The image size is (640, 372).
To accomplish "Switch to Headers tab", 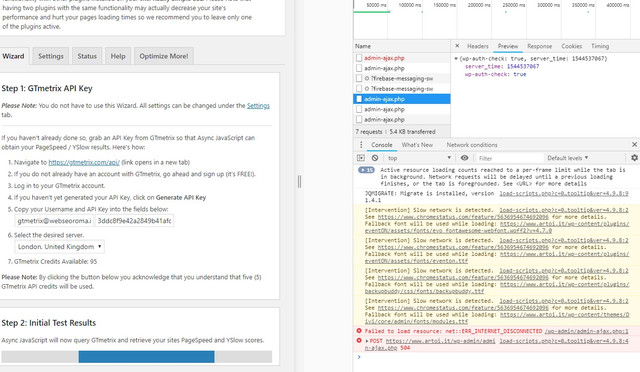I will [x=478, y=46].
